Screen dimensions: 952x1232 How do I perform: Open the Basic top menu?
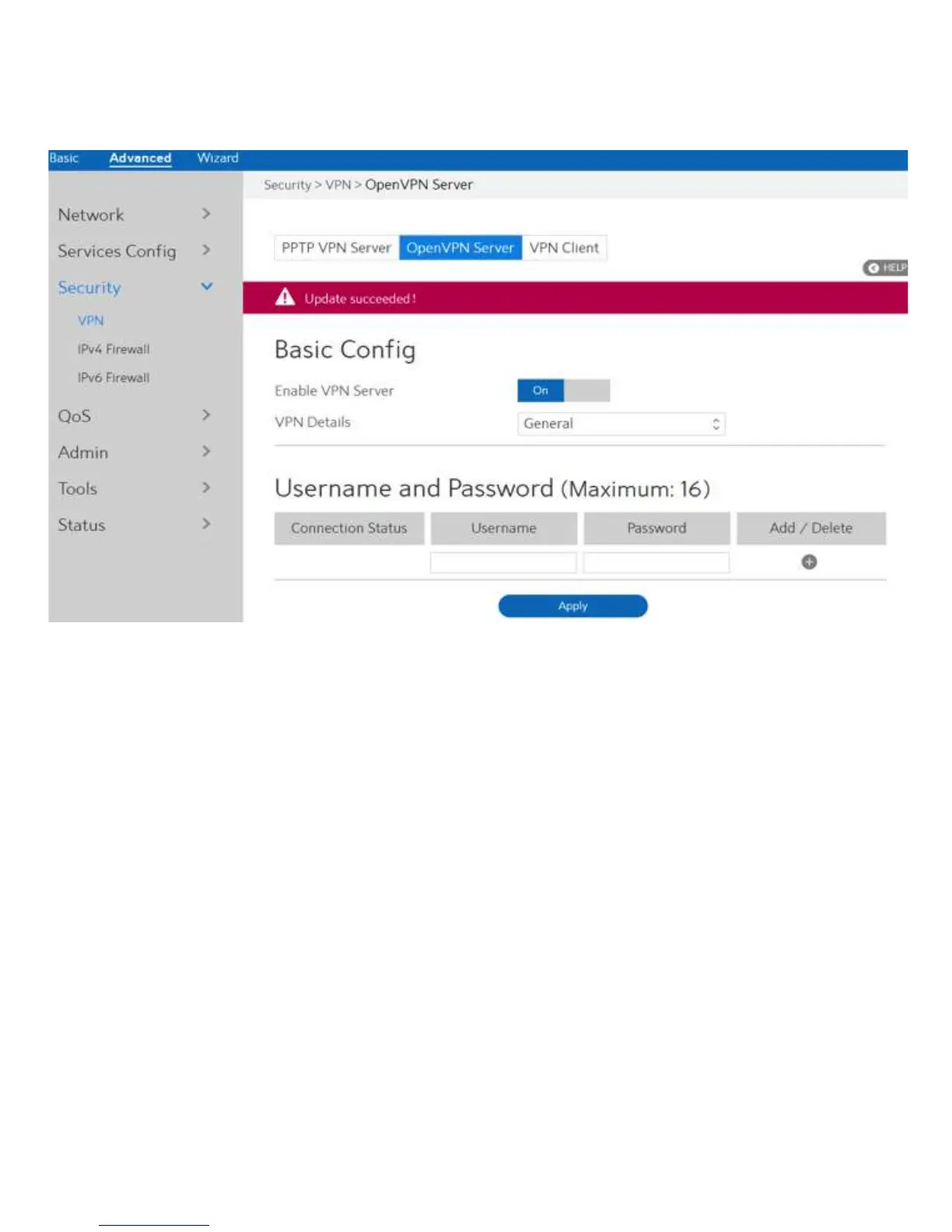pos(64,158)
